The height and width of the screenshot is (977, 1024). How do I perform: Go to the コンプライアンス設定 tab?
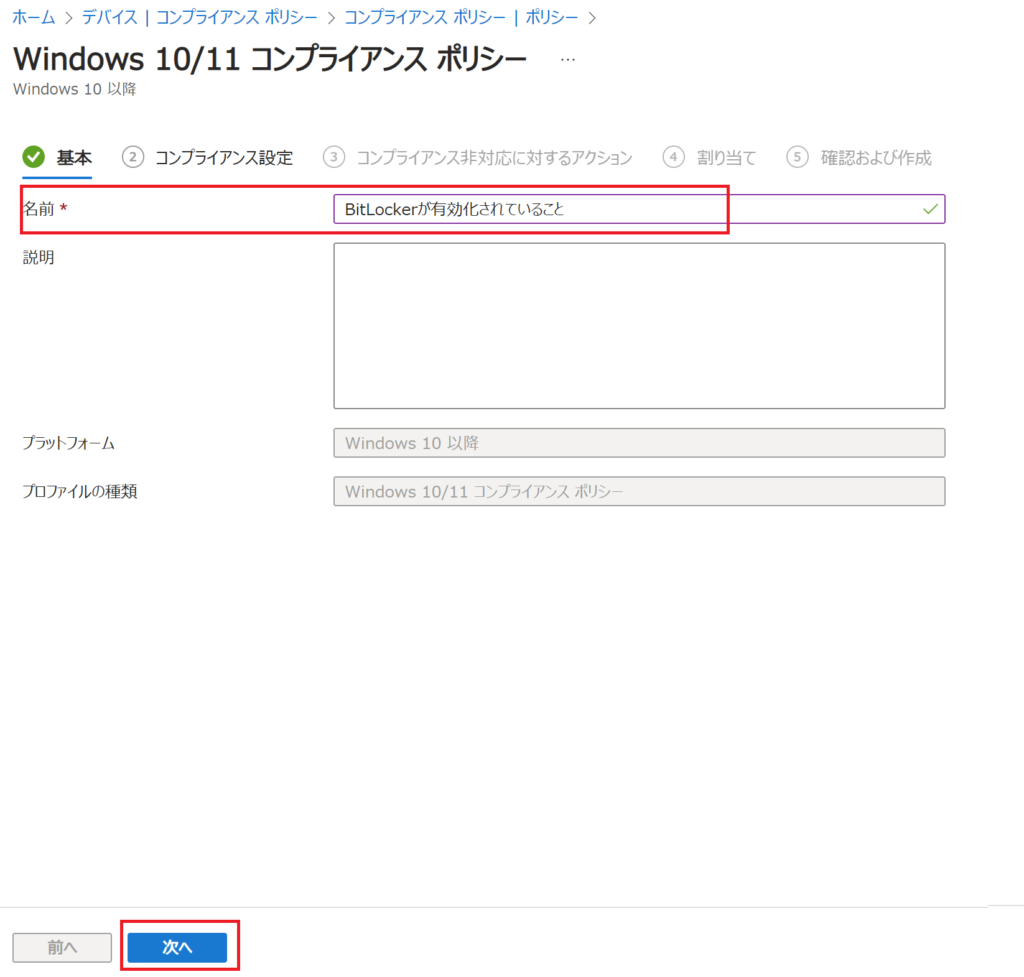[x=224, y=157]
